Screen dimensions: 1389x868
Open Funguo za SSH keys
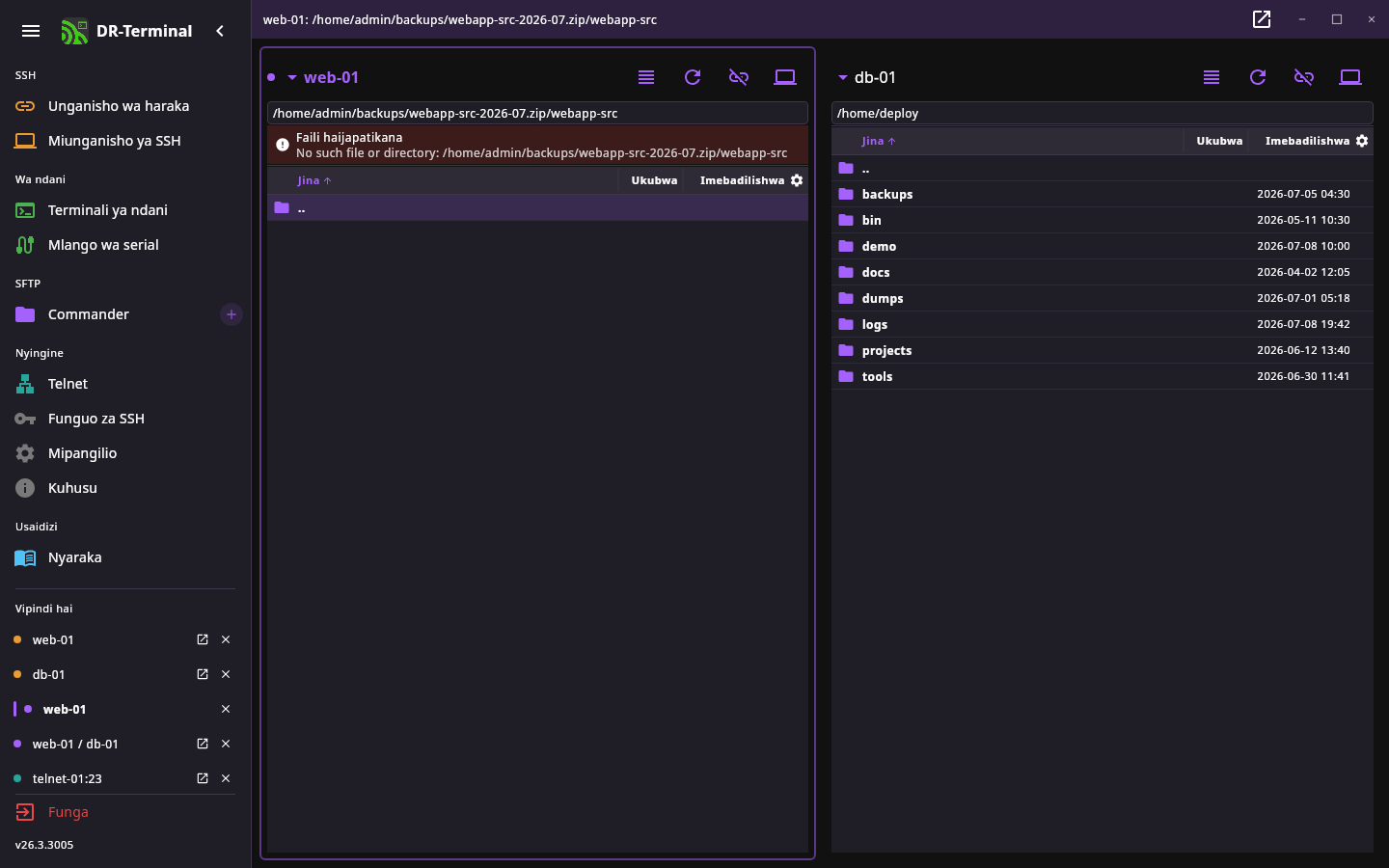click(x=125, y=419)
